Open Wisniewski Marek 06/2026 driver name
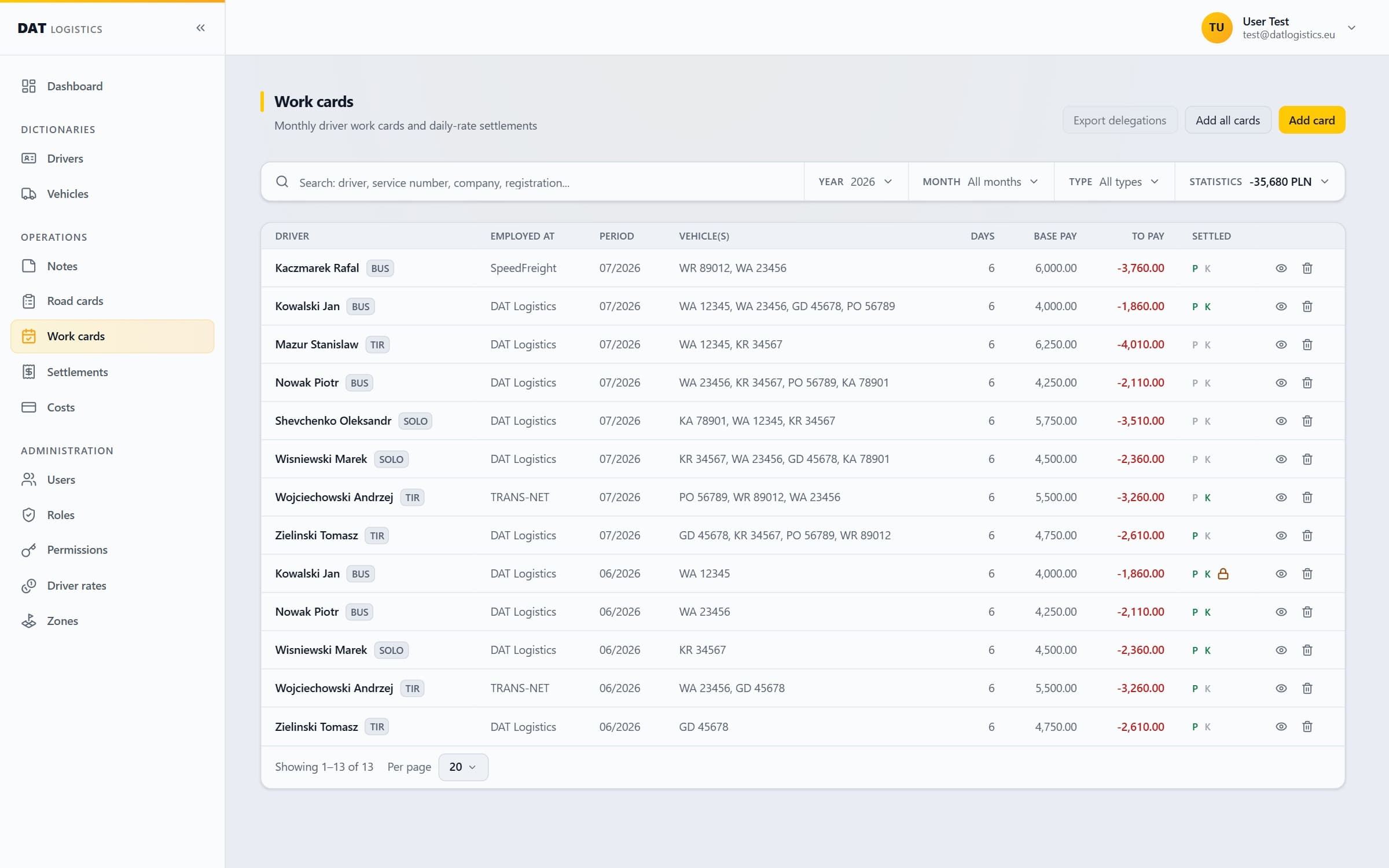This screenshot has width=1389, height=868. (321, 650)
